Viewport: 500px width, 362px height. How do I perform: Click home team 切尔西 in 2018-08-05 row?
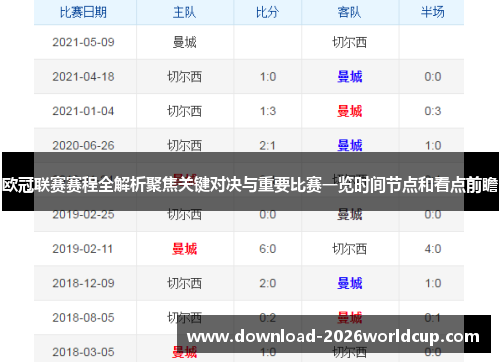pos(184,318)
